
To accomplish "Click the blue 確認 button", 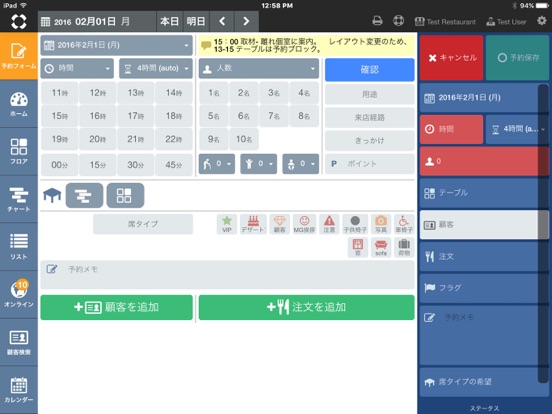I will click(x=370, y=70).
